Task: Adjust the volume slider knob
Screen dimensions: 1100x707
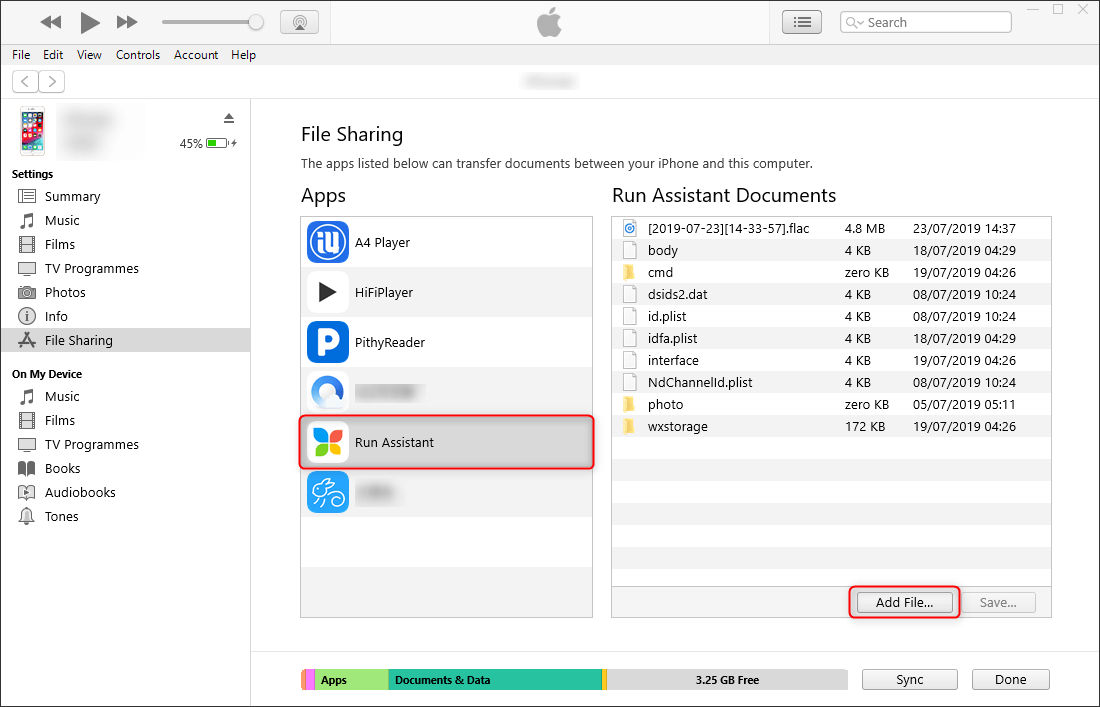Action: (x=256, y=22)
